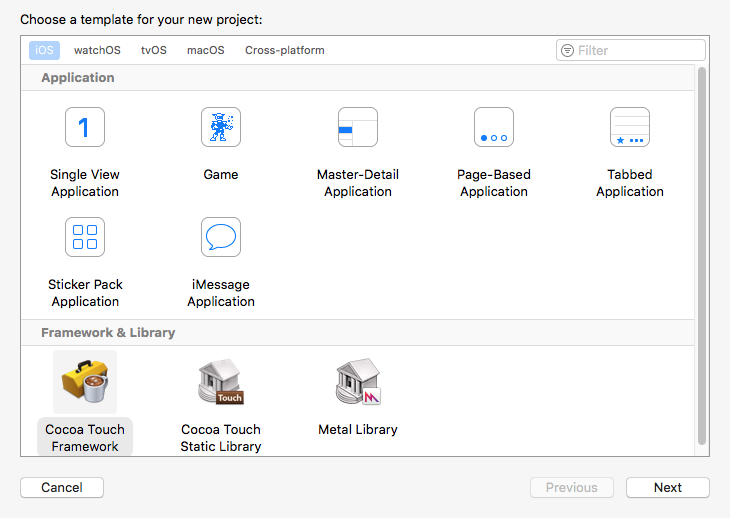Click the "Metal Library" label
Image resolution: width=730 pixels, height=518 pixels.
point(358,430)
